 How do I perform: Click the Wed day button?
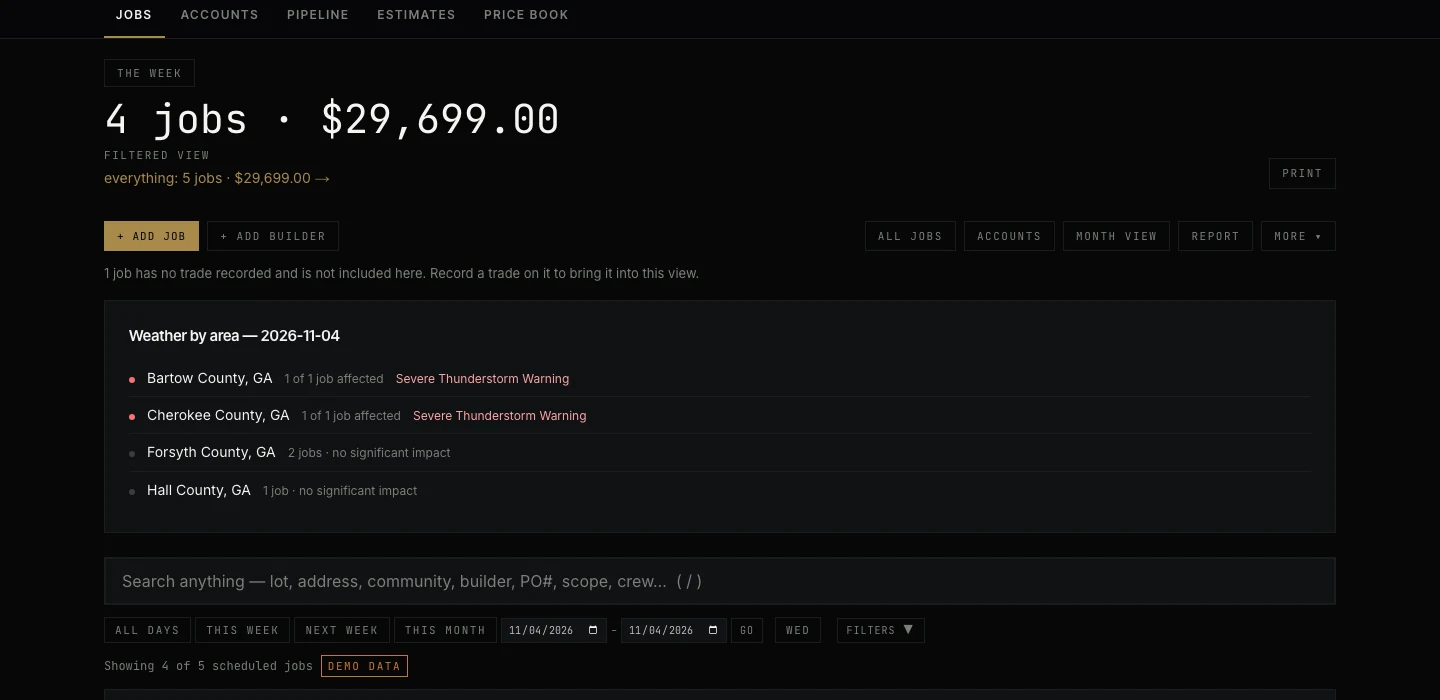point(797,630)
